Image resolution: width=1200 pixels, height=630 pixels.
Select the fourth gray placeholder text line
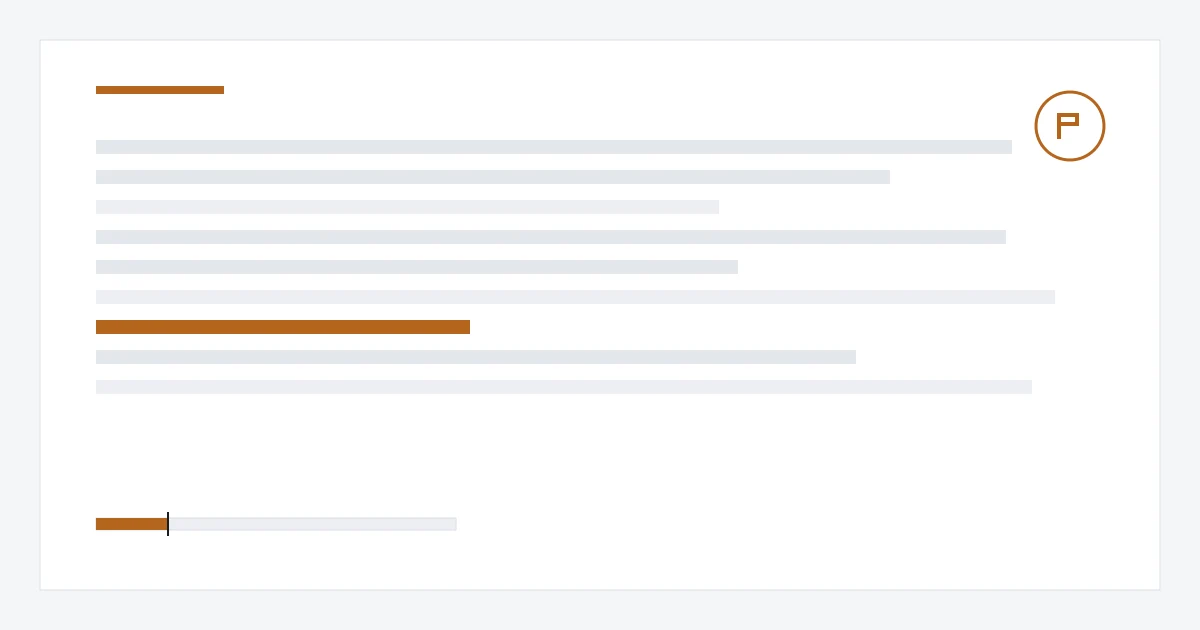(551, 237)
